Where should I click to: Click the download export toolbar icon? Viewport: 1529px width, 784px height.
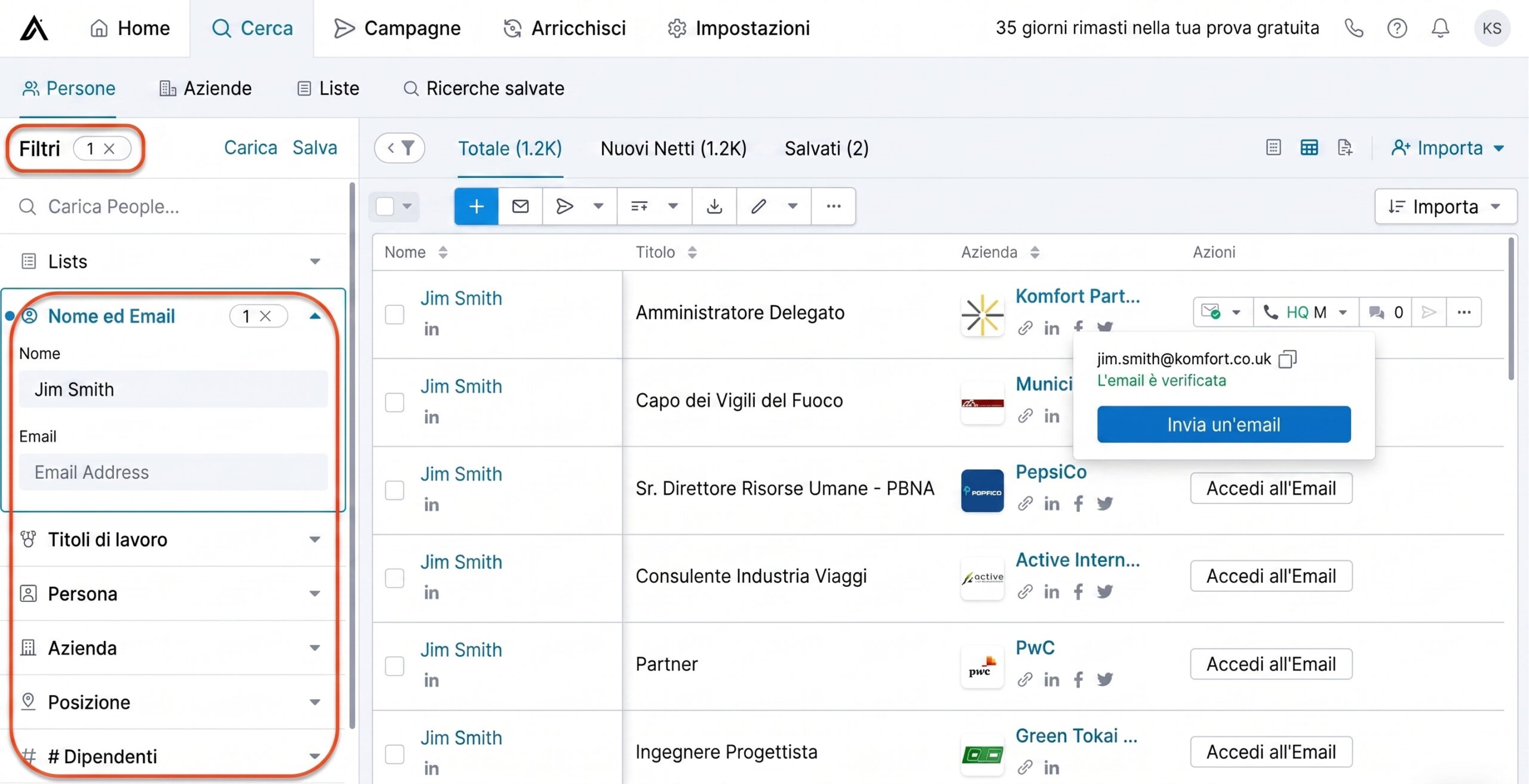pyautogui.click(x=714, y=207)
